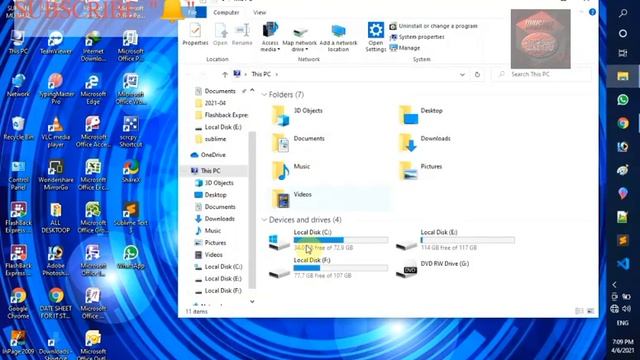Open the Desktop folder in the main pane
Screen dimensions: 640x360
pos(420,115)
